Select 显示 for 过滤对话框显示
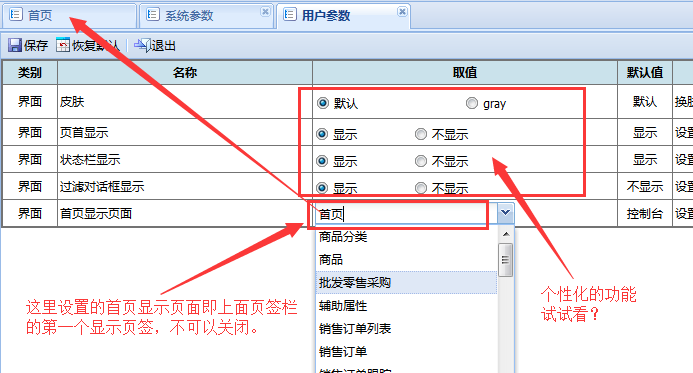Viewport: 693px width, 373px height. tap(322, 188)
